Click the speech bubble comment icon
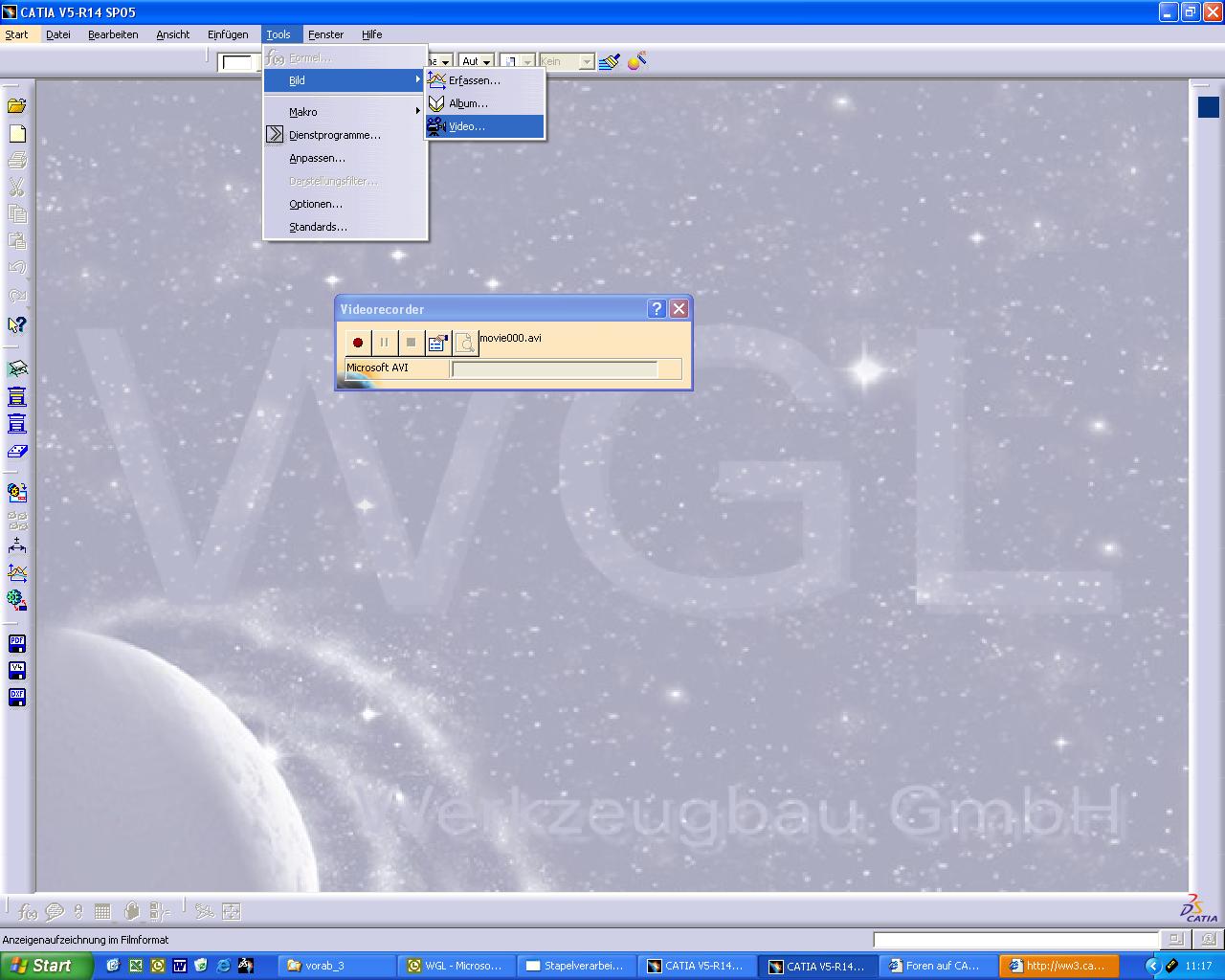The image size is (1225, 980). [x=54, y=911]
